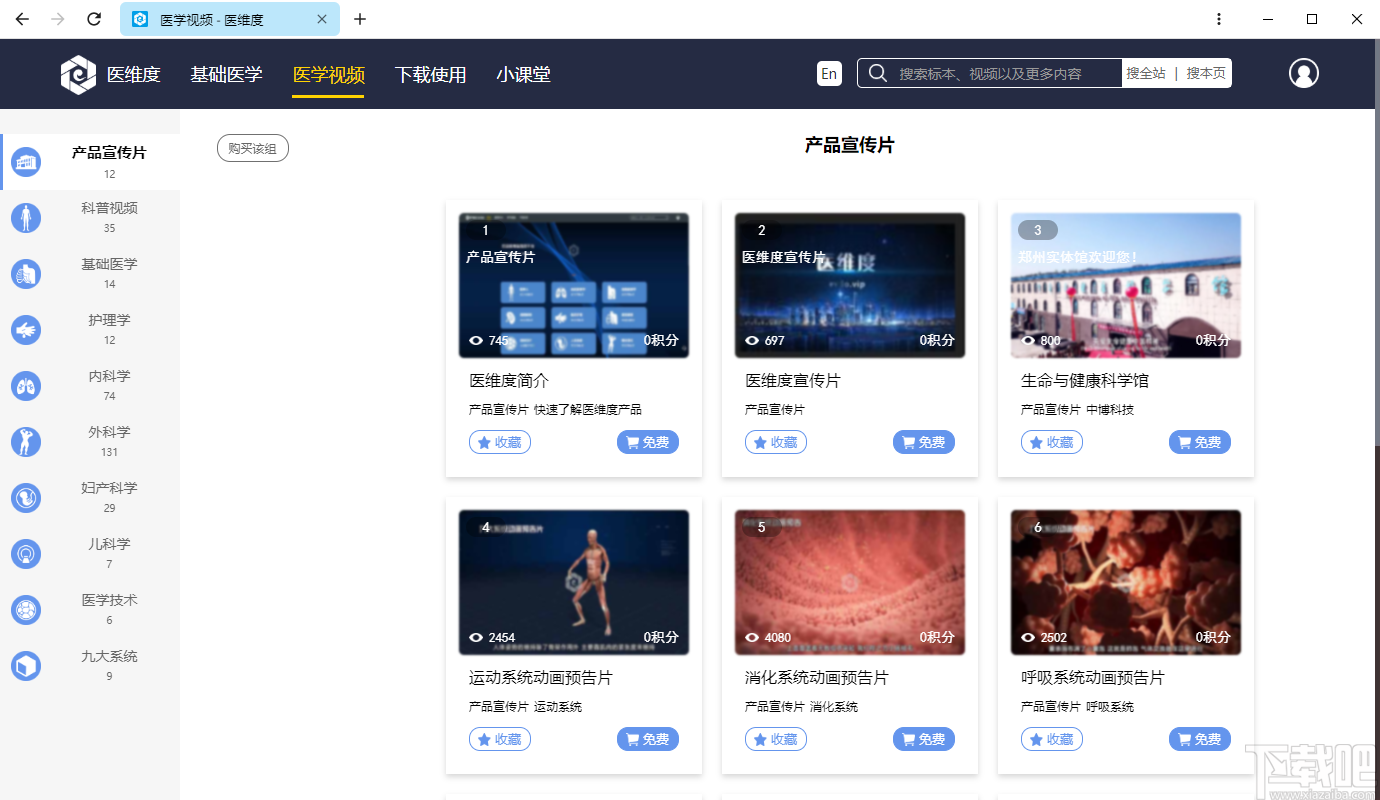This screenshot has height=800, width=1380.
Task: Click the 购买该组 button
Action: coord(252,147)
